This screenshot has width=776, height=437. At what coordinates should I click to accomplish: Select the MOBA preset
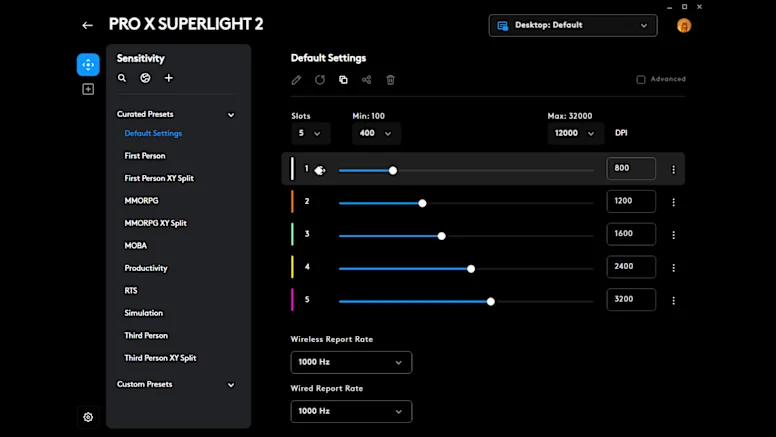click(135, 245)
